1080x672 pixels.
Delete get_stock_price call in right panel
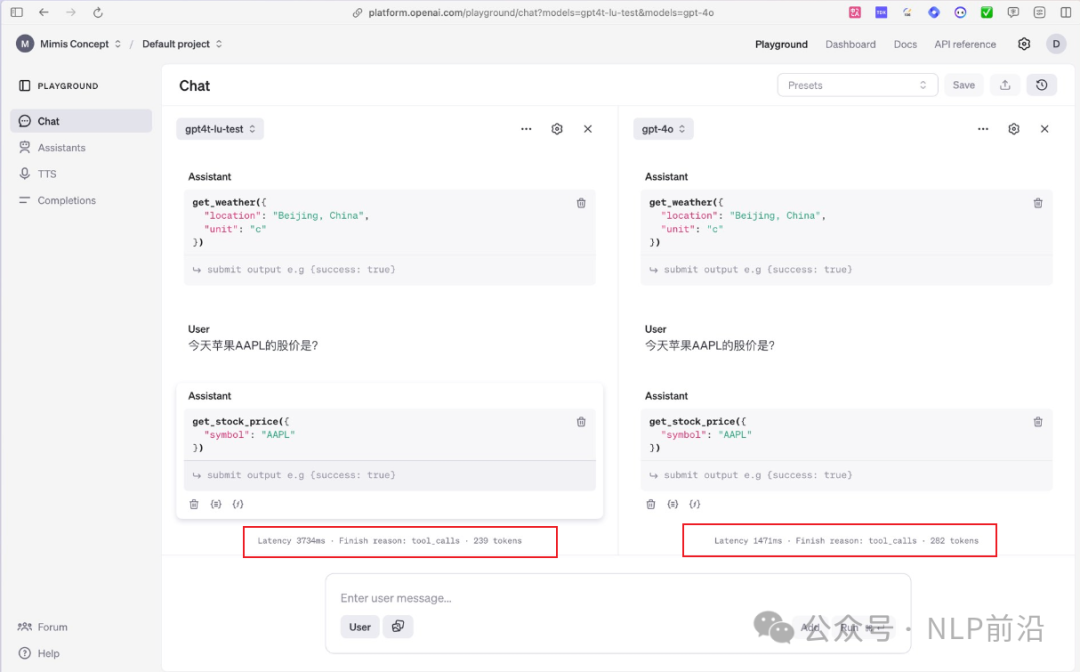click(x=1038, y=422)
